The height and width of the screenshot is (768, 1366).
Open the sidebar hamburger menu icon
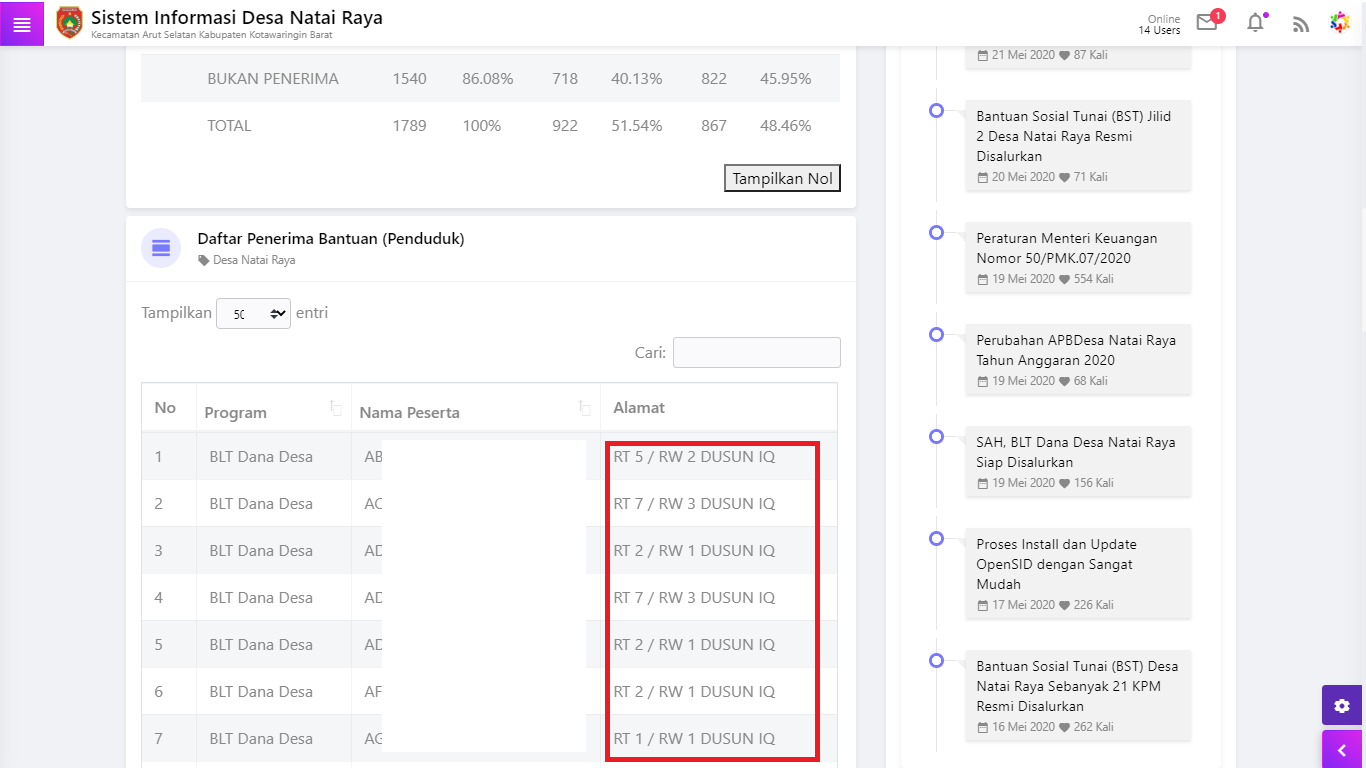coord(20,22)
